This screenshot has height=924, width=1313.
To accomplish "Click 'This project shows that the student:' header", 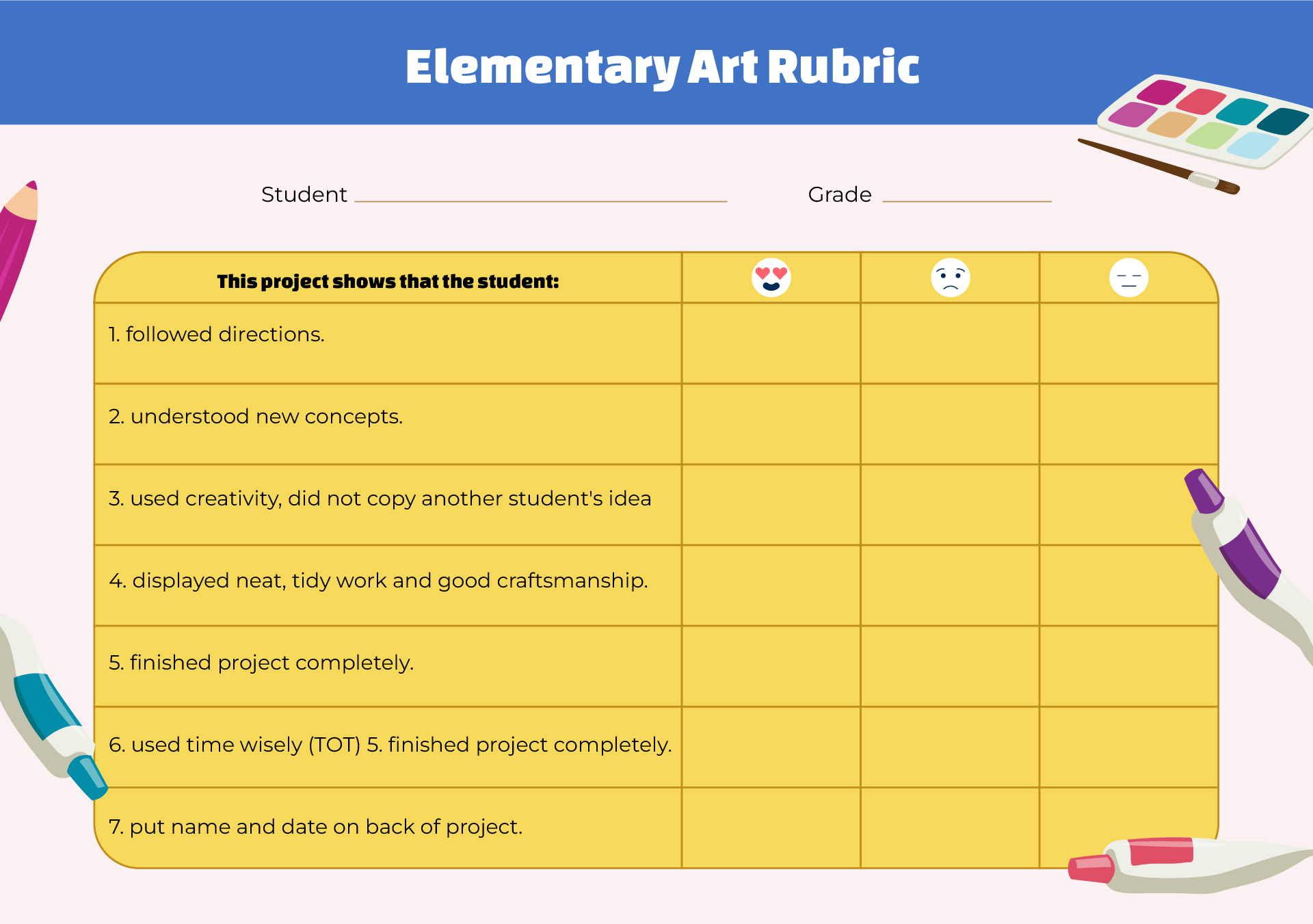I will (388, 281).
